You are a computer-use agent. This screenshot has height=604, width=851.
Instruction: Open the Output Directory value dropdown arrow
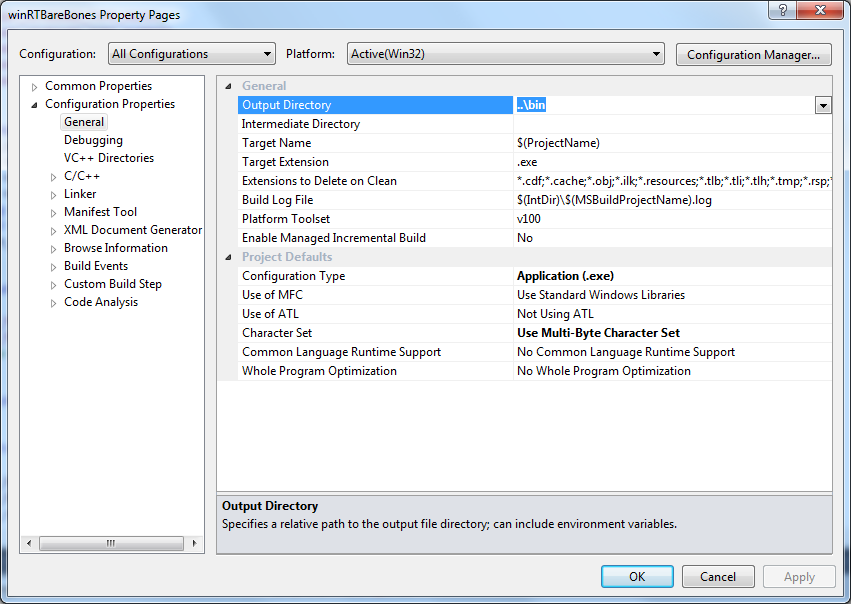pyautogui.click(x=823, y=105)
